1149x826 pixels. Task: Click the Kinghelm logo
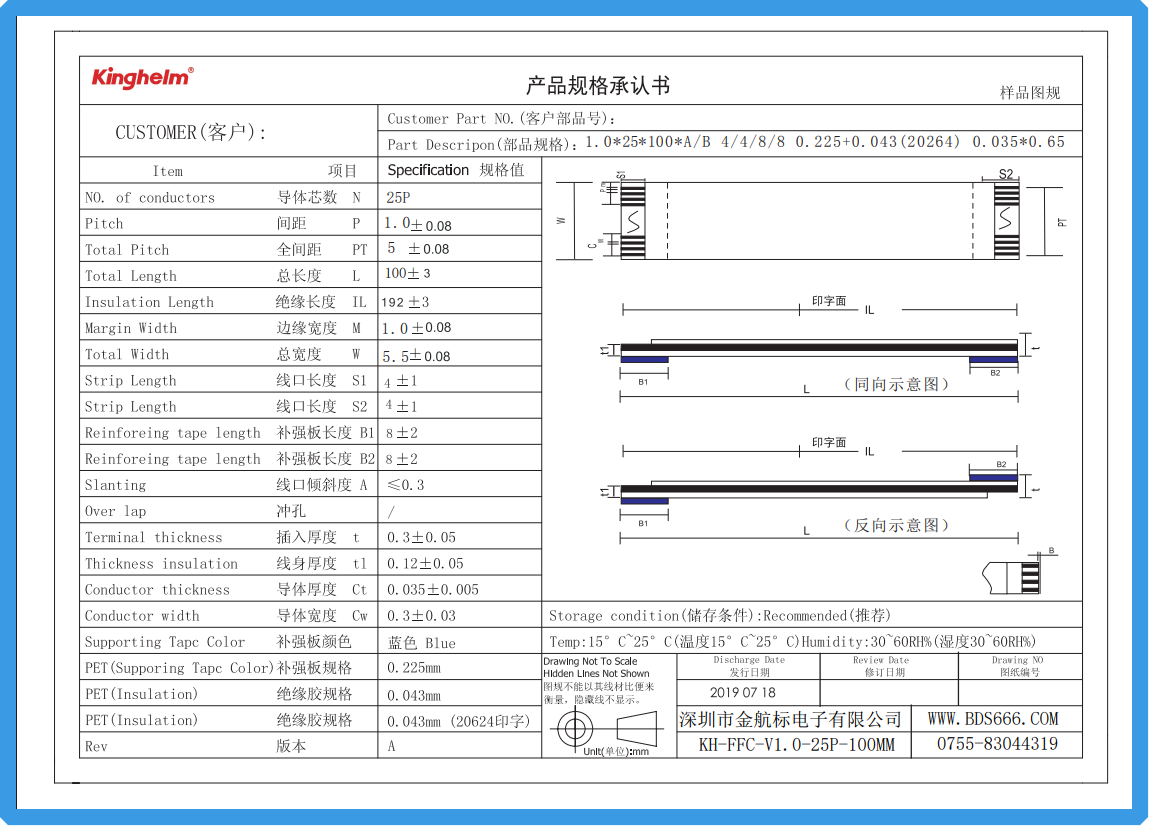(142, 78)
